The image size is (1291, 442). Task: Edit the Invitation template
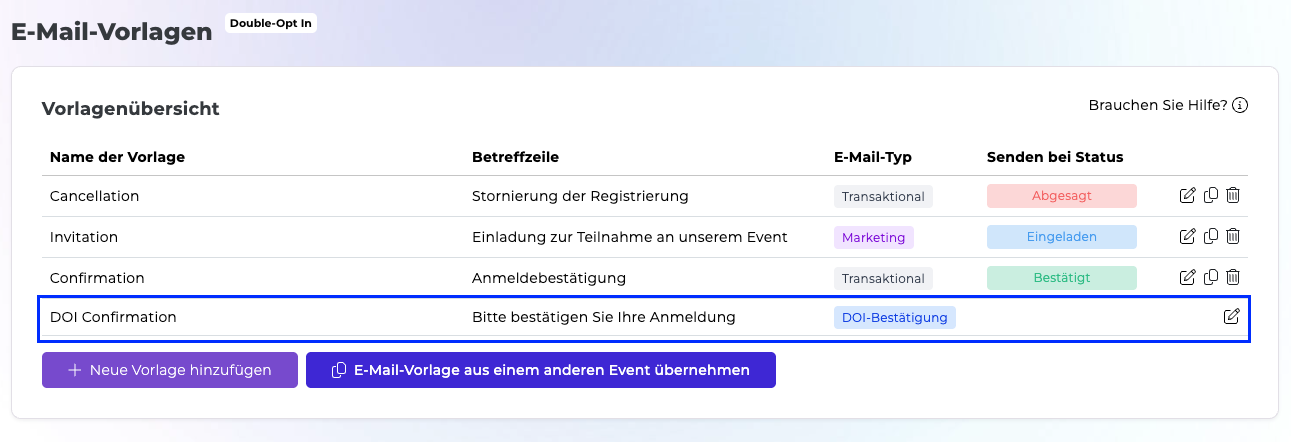click(x=1188, y=237)
